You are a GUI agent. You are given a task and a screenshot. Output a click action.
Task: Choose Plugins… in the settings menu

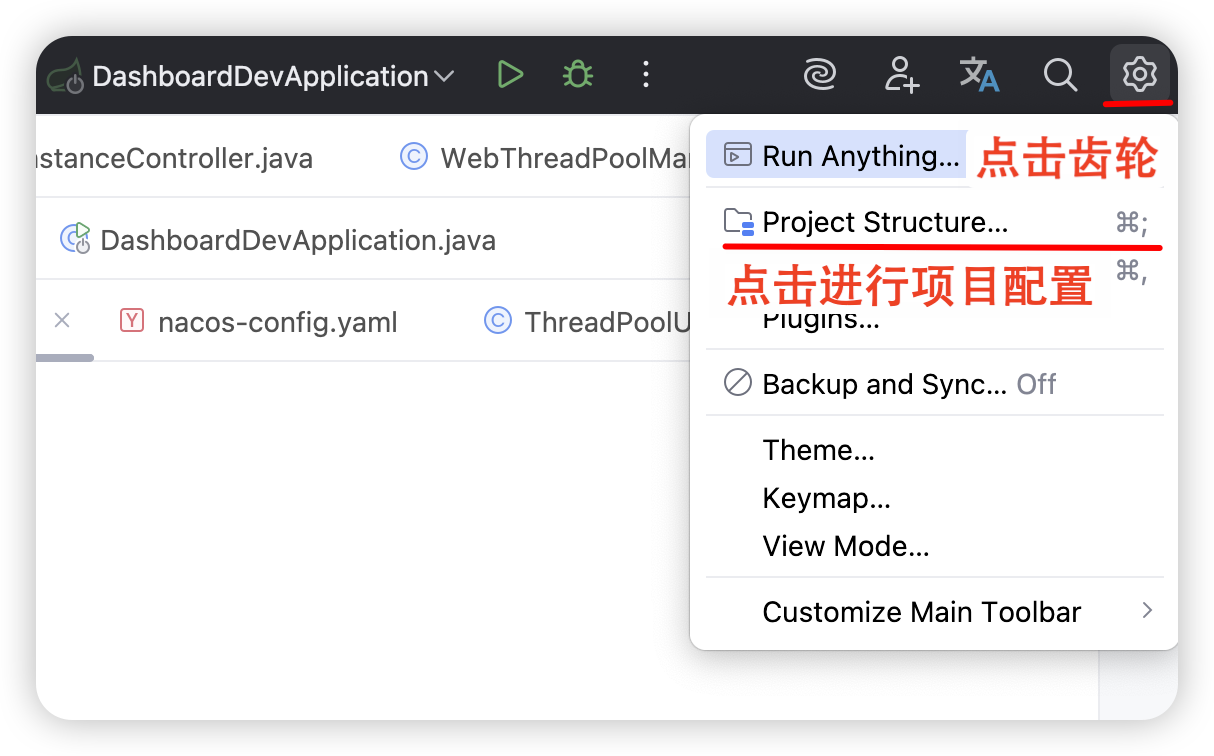point(821,320)
